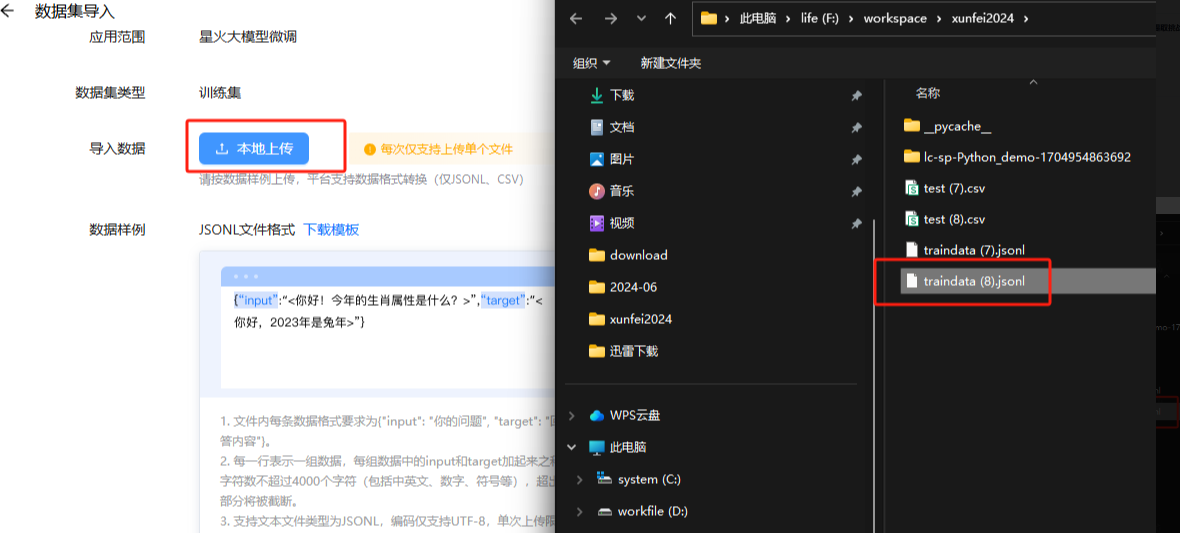Click the pin icon next to 下载
This screenshot has width=1180, height=533.
[856, 96]
